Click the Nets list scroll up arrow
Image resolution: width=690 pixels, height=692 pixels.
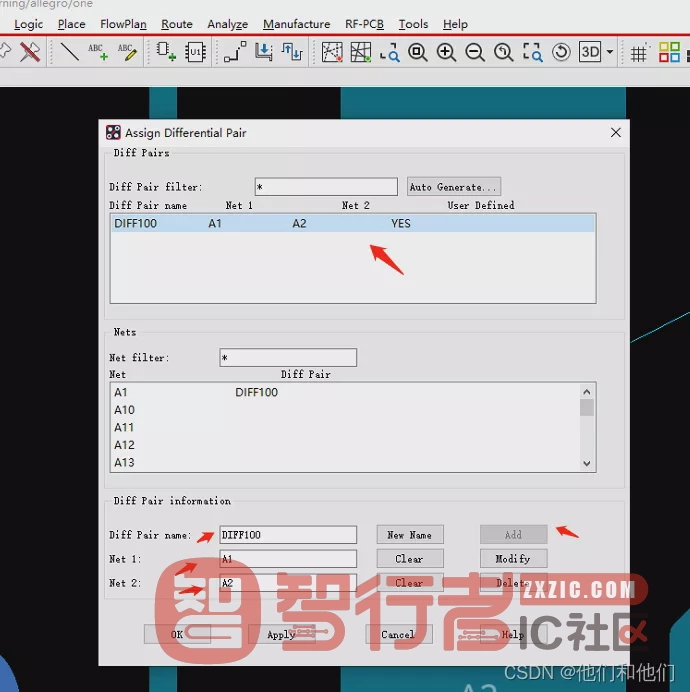tap(587, 391)
